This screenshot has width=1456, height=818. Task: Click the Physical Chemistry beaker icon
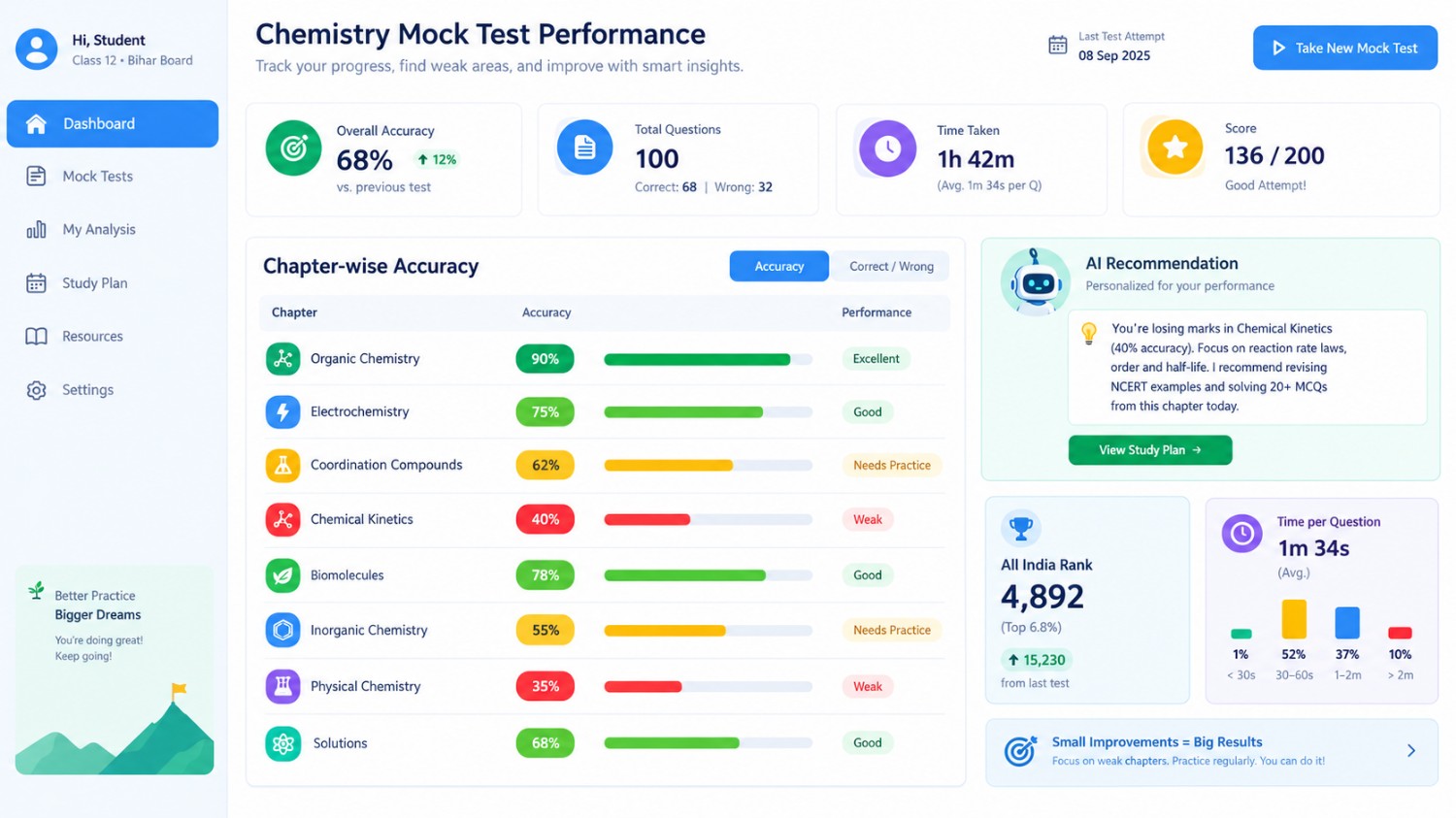[x=282, y=686]
